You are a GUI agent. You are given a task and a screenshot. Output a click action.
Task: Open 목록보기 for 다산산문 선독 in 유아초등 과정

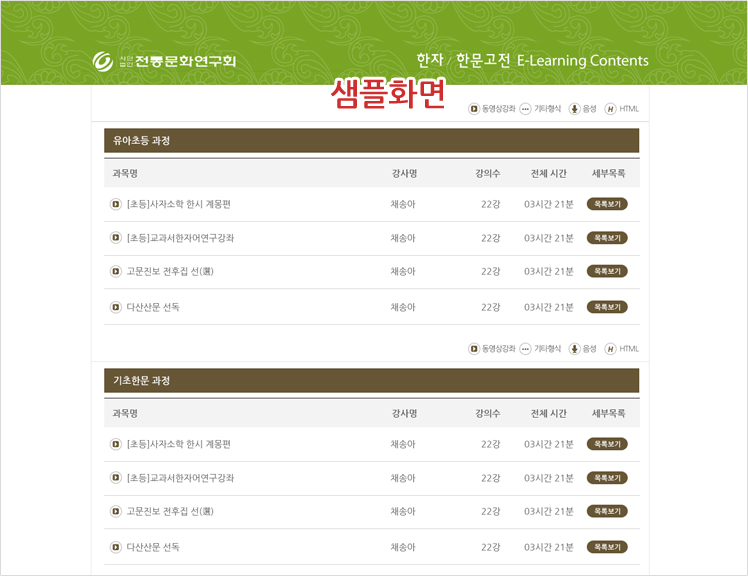607,307
